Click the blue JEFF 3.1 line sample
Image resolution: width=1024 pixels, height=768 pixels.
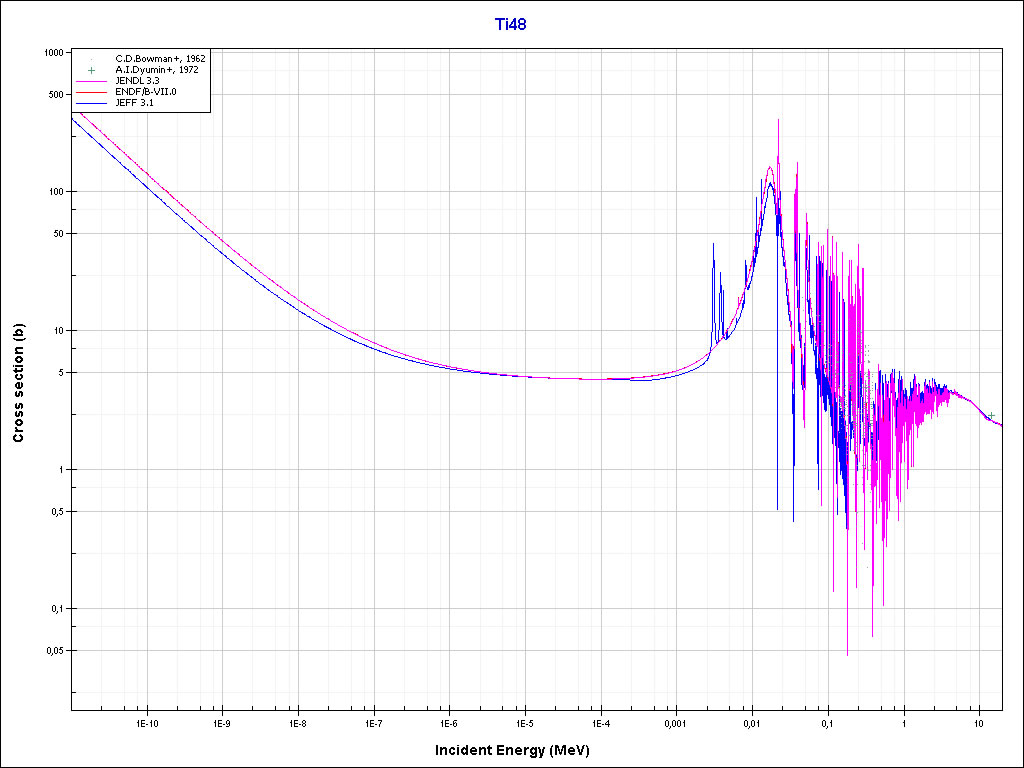coord(91,103)
